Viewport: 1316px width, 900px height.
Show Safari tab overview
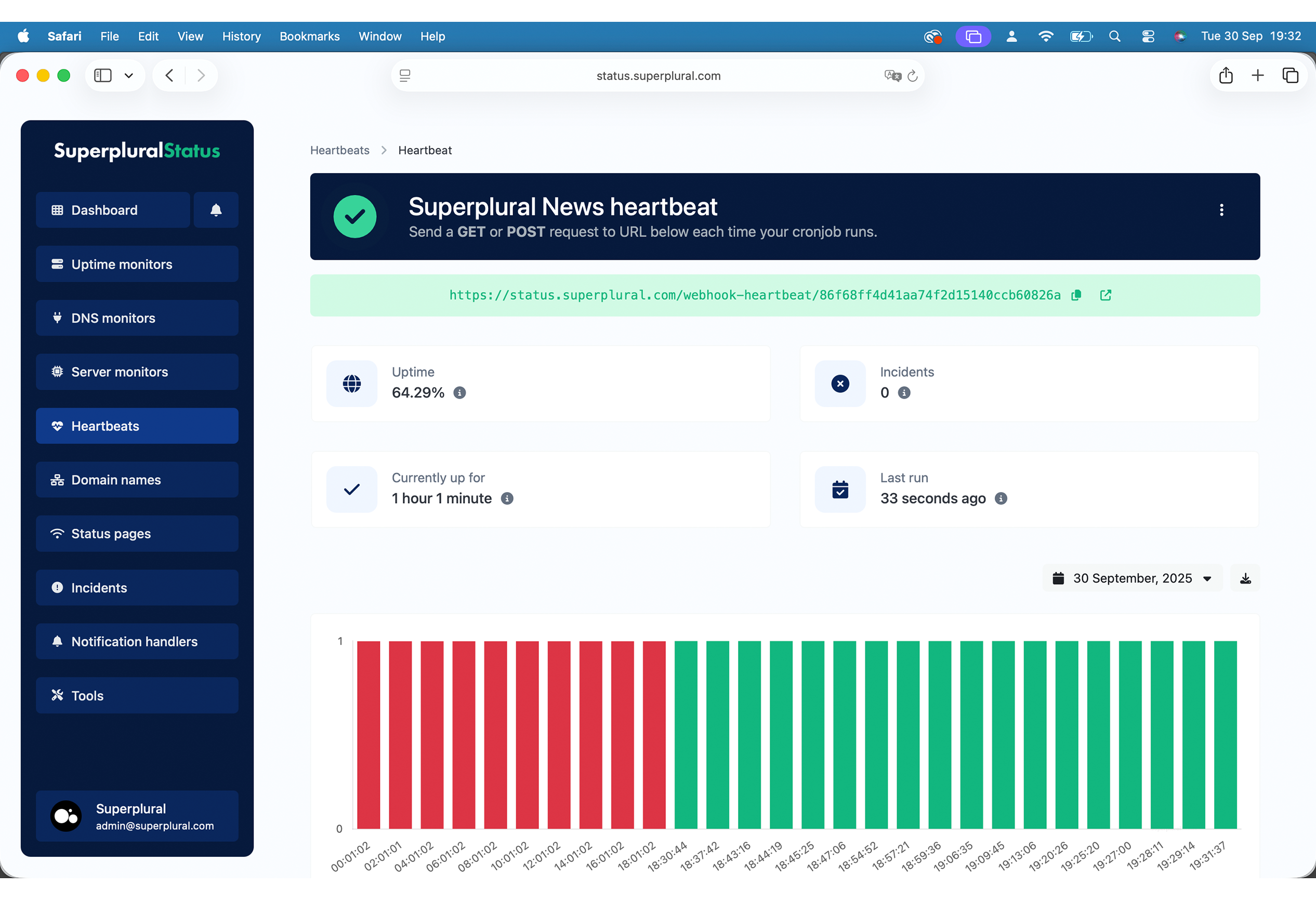pos(1290,75)
